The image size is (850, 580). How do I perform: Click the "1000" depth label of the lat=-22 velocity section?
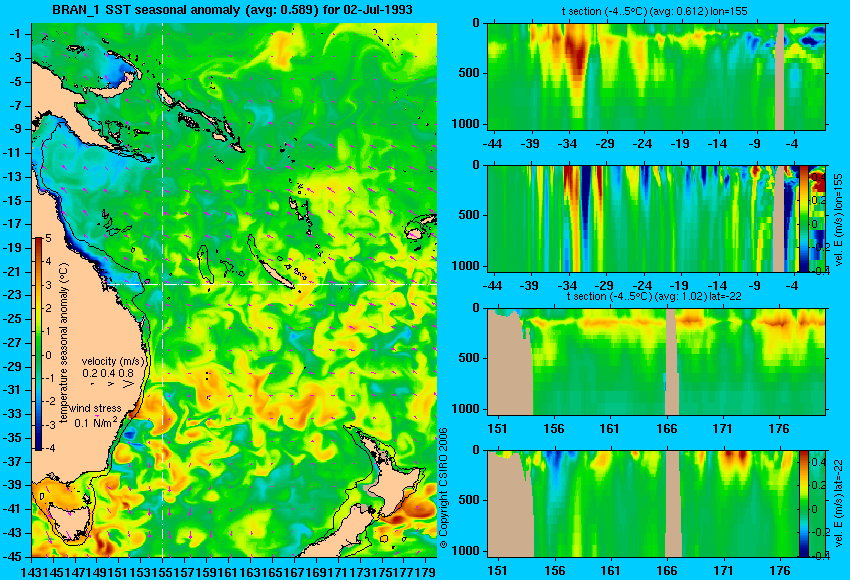(x=466, y=551)
